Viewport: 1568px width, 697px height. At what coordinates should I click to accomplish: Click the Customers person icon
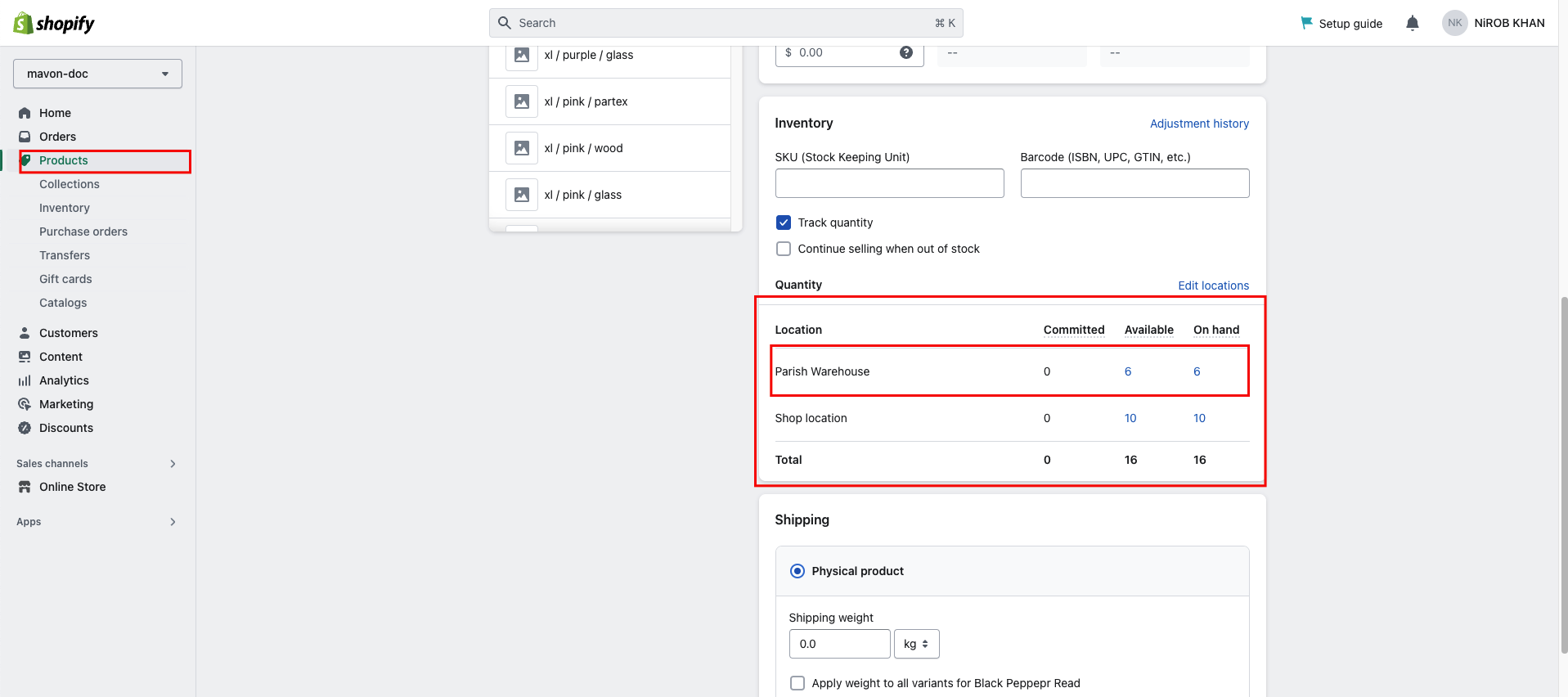(x=25, y=333)
